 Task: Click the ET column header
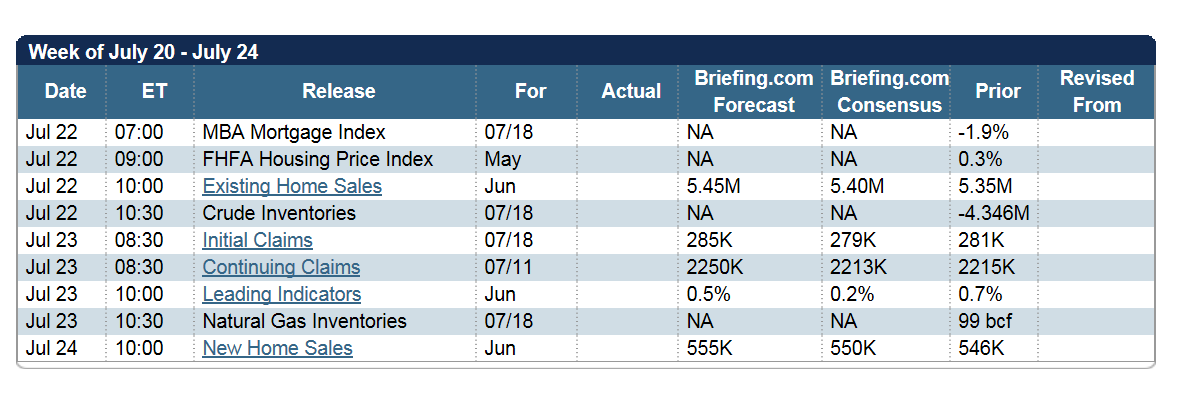click(154, 91)
